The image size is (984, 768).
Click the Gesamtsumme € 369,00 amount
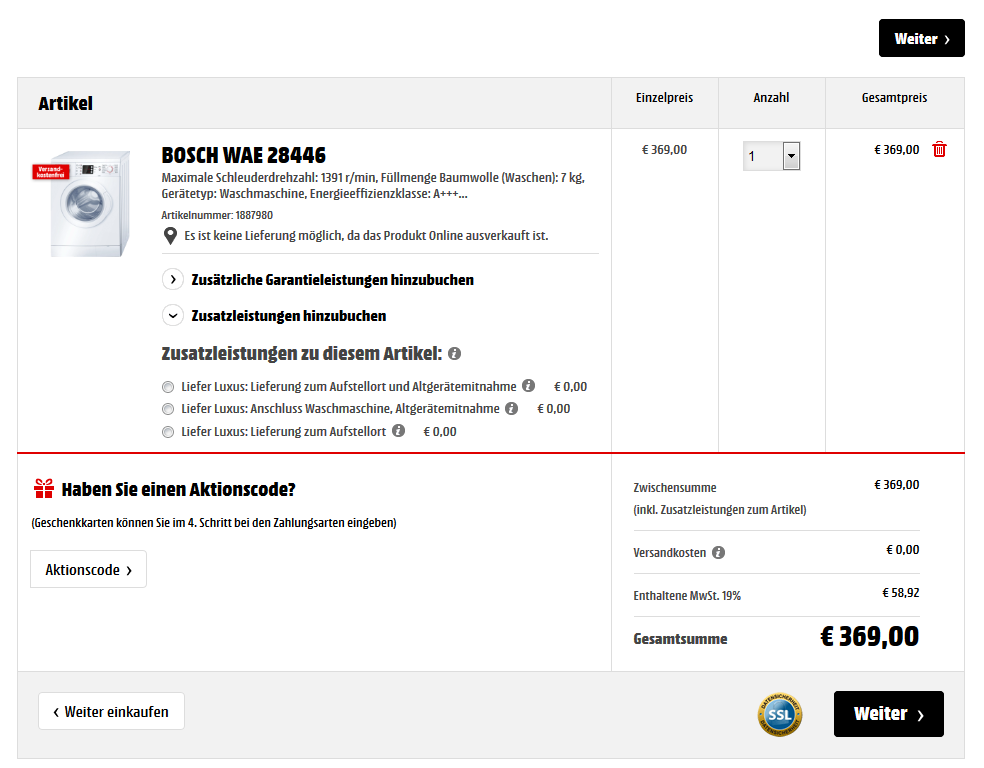click(x=870, y=636)
